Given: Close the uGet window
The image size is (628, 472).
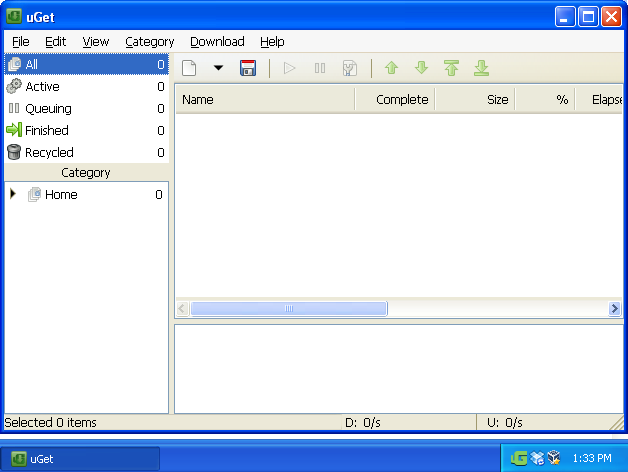Looking at the screenshot, I should (x=612, y=17).
